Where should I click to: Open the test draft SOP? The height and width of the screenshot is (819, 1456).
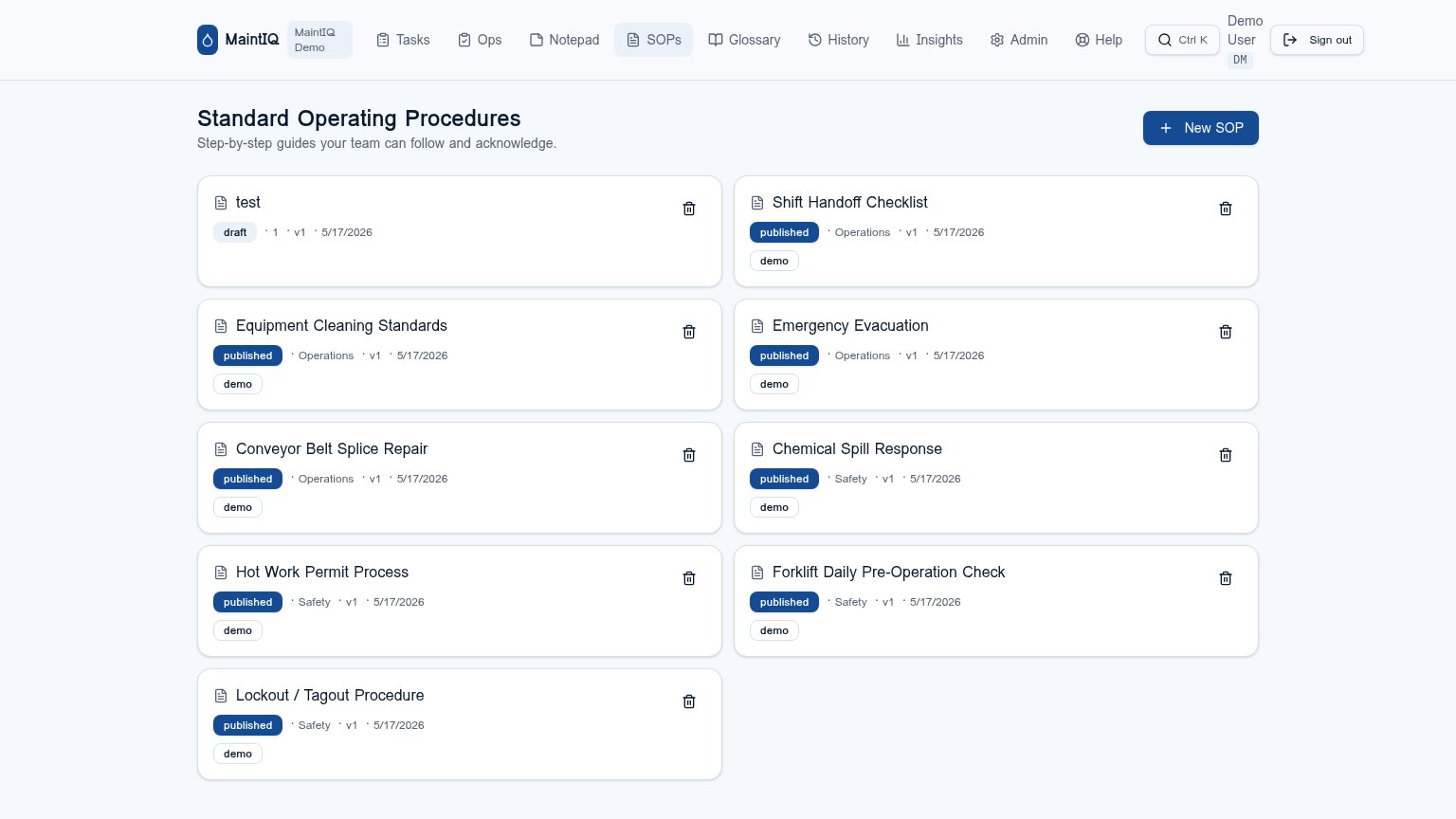(x=248, y=203)
